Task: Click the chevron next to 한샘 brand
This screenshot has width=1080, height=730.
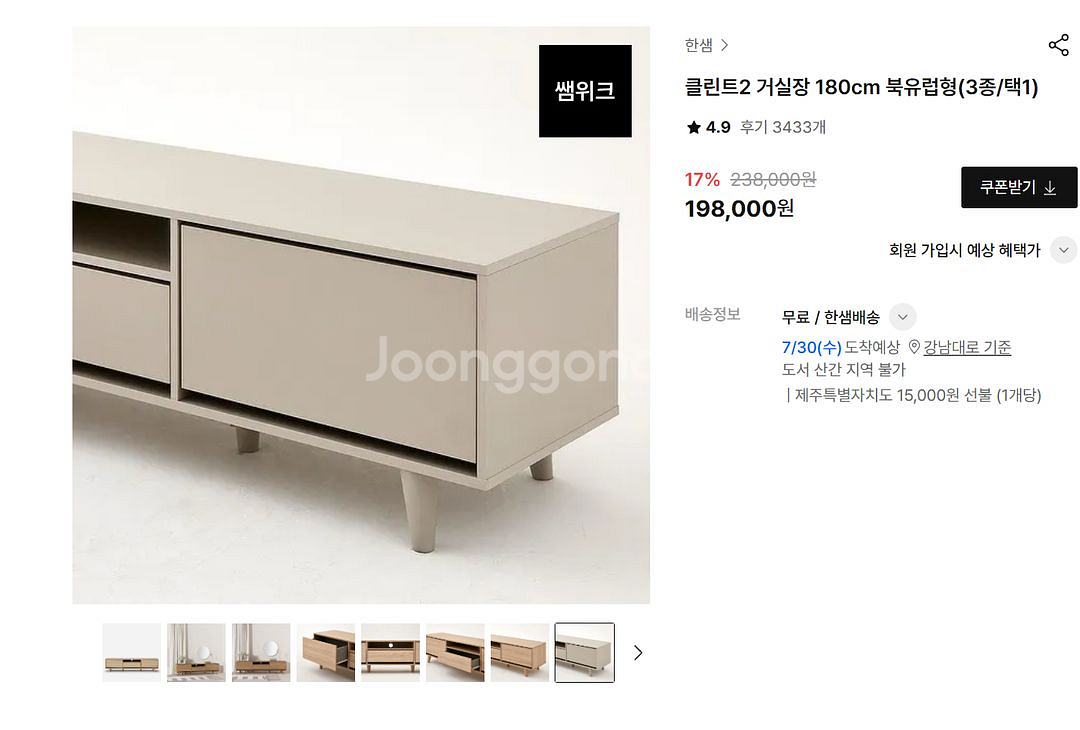Action: [x=724, y=45]
